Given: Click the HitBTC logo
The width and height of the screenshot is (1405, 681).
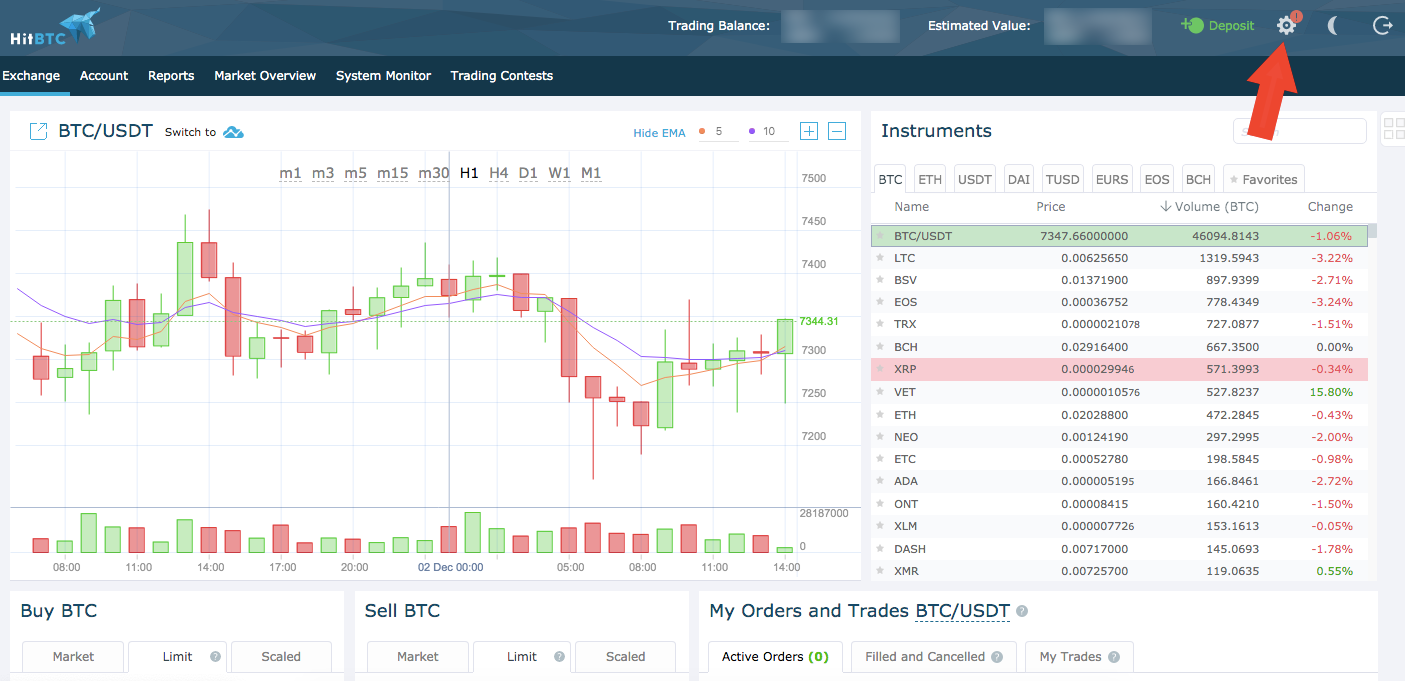Looking at the screenshot, I should [55, 27].
